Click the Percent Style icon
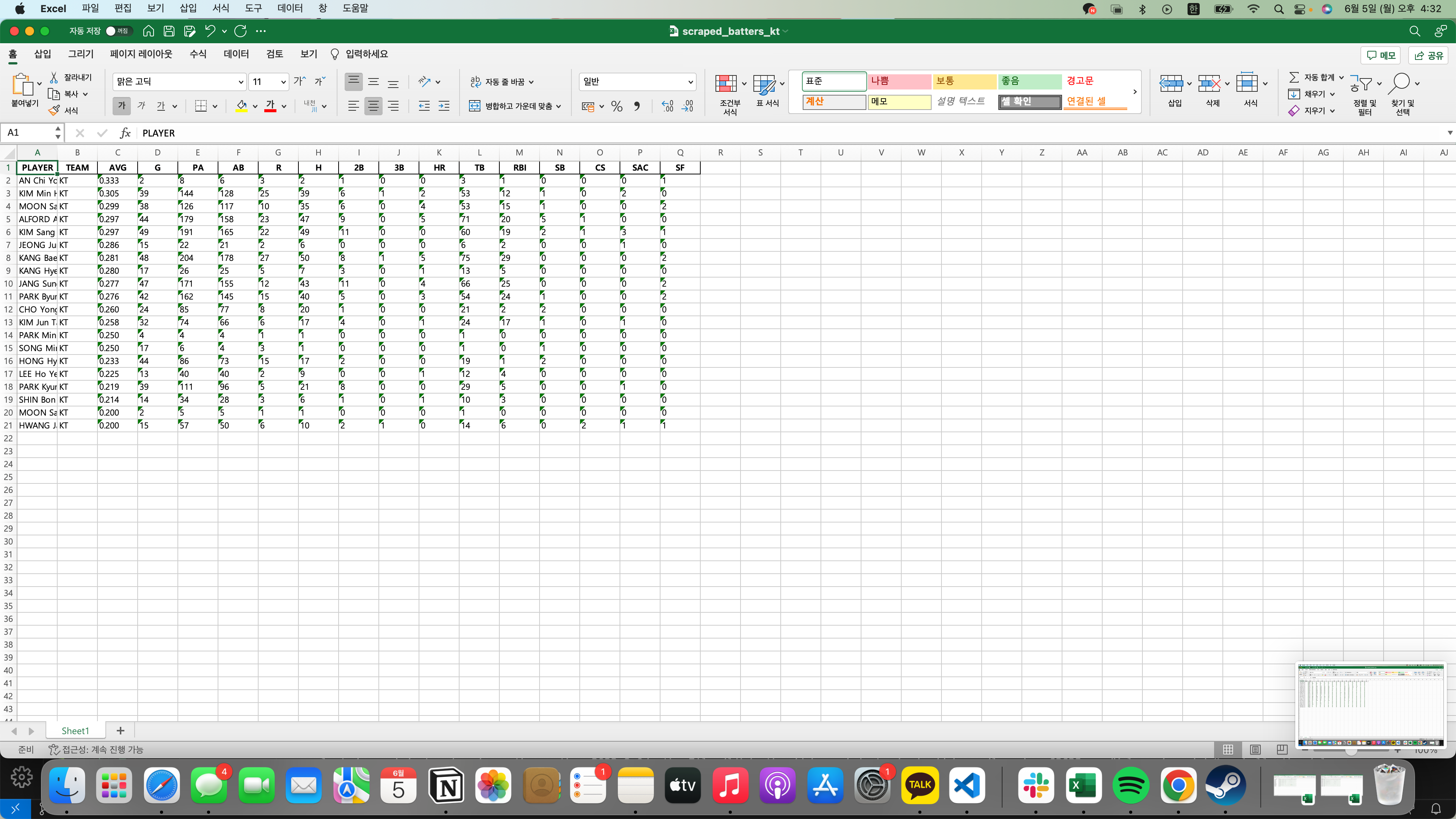1456x819 pixels. tap(617, 106)
